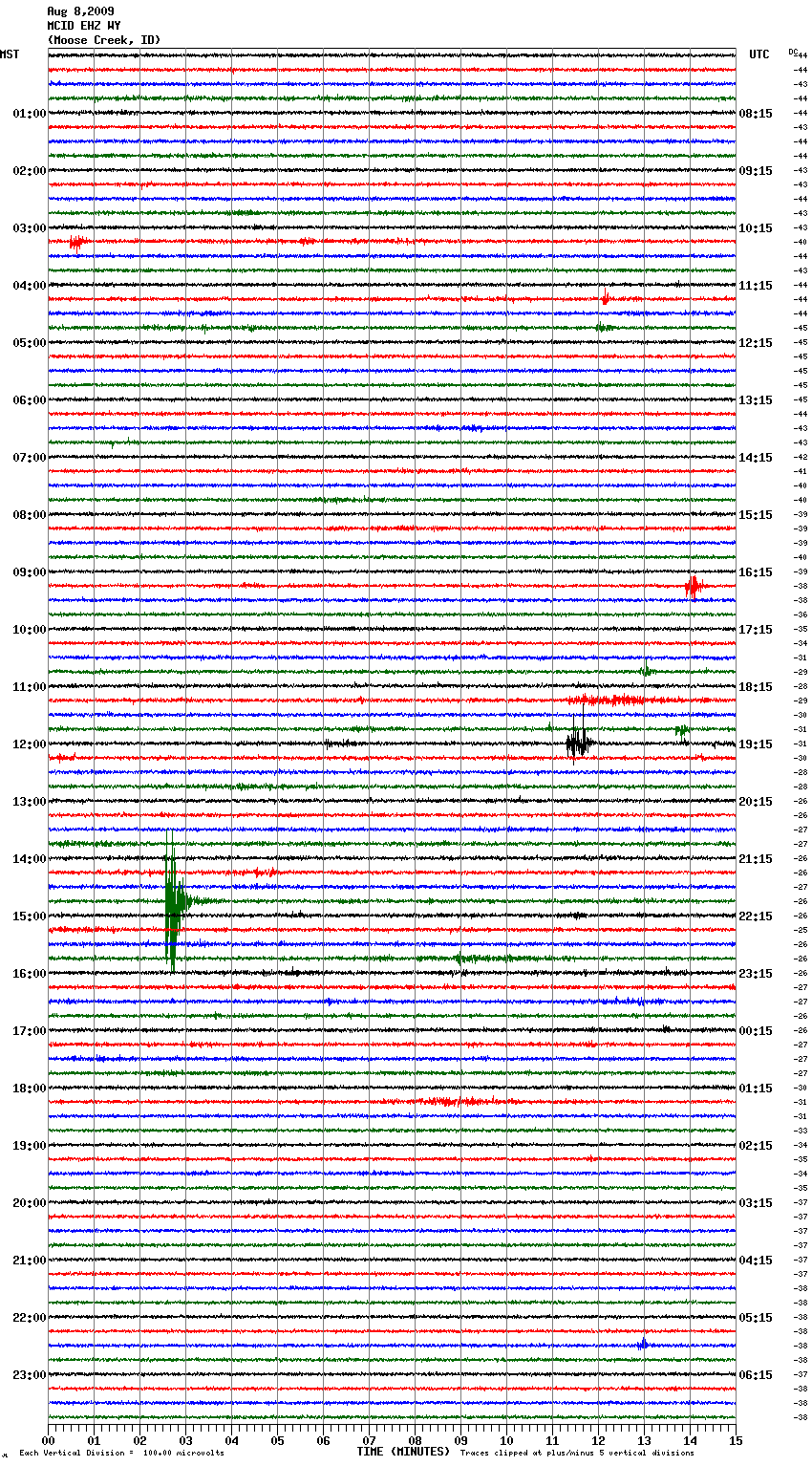The width and height of the screenshot is (812, 1466).
Task: Click the (Moose Creek, ID) location label
Action: [x=104, y=40]
